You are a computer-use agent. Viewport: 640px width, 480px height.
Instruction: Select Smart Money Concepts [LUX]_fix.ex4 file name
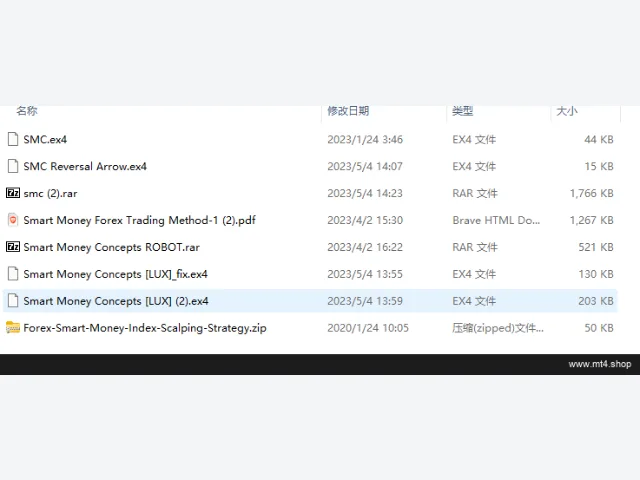coord(116,274)
